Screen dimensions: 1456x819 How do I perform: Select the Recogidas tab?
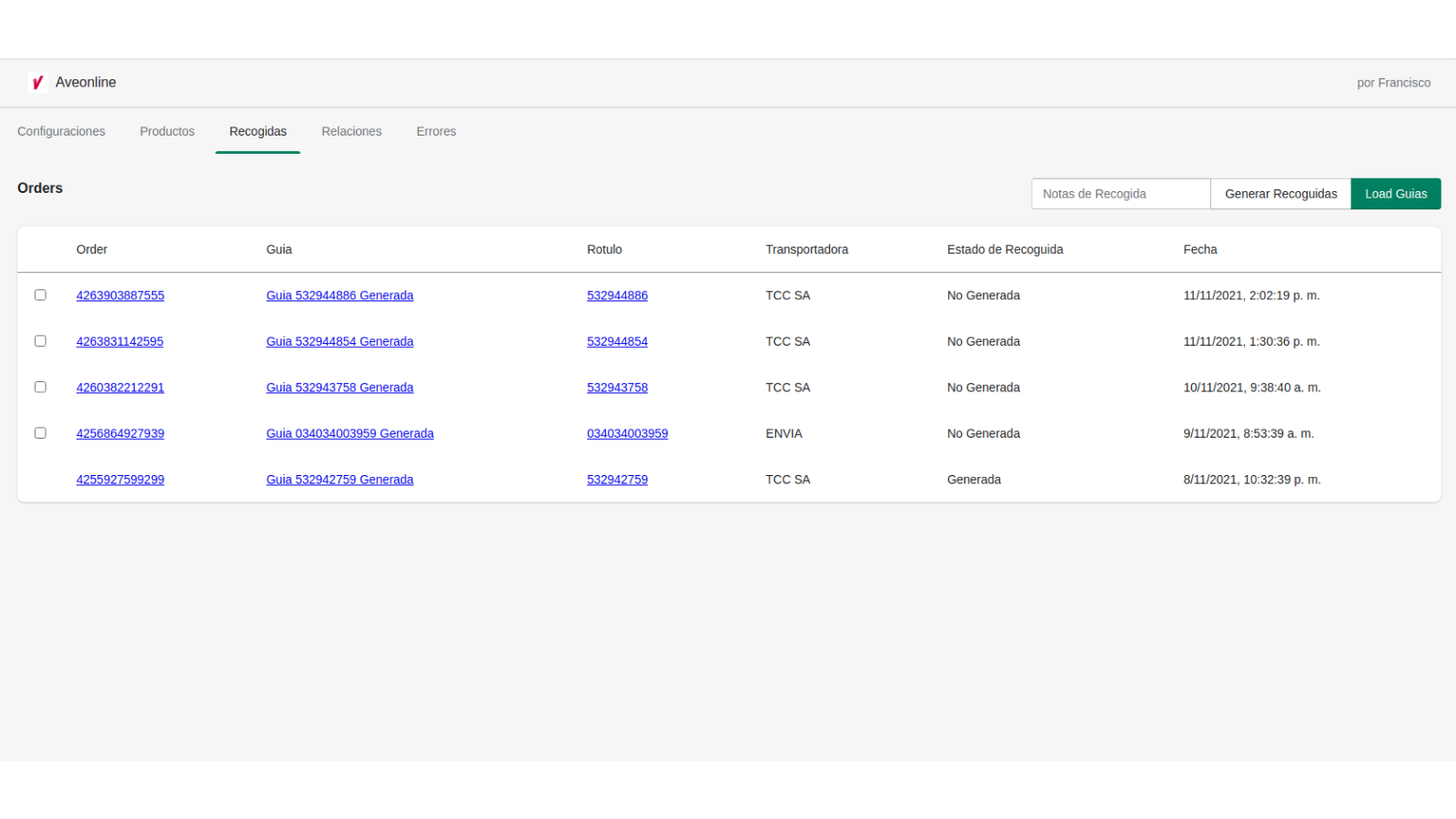point(258,131)
